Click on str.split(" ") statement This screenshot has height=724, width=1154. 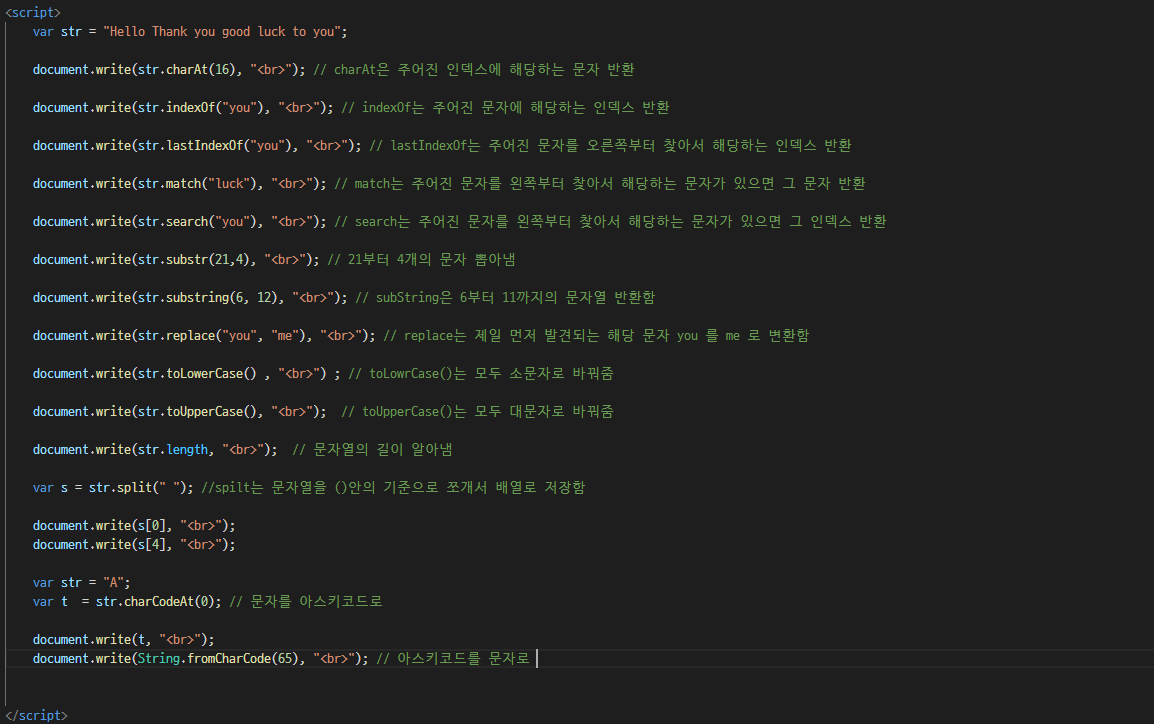click(113, 488)
